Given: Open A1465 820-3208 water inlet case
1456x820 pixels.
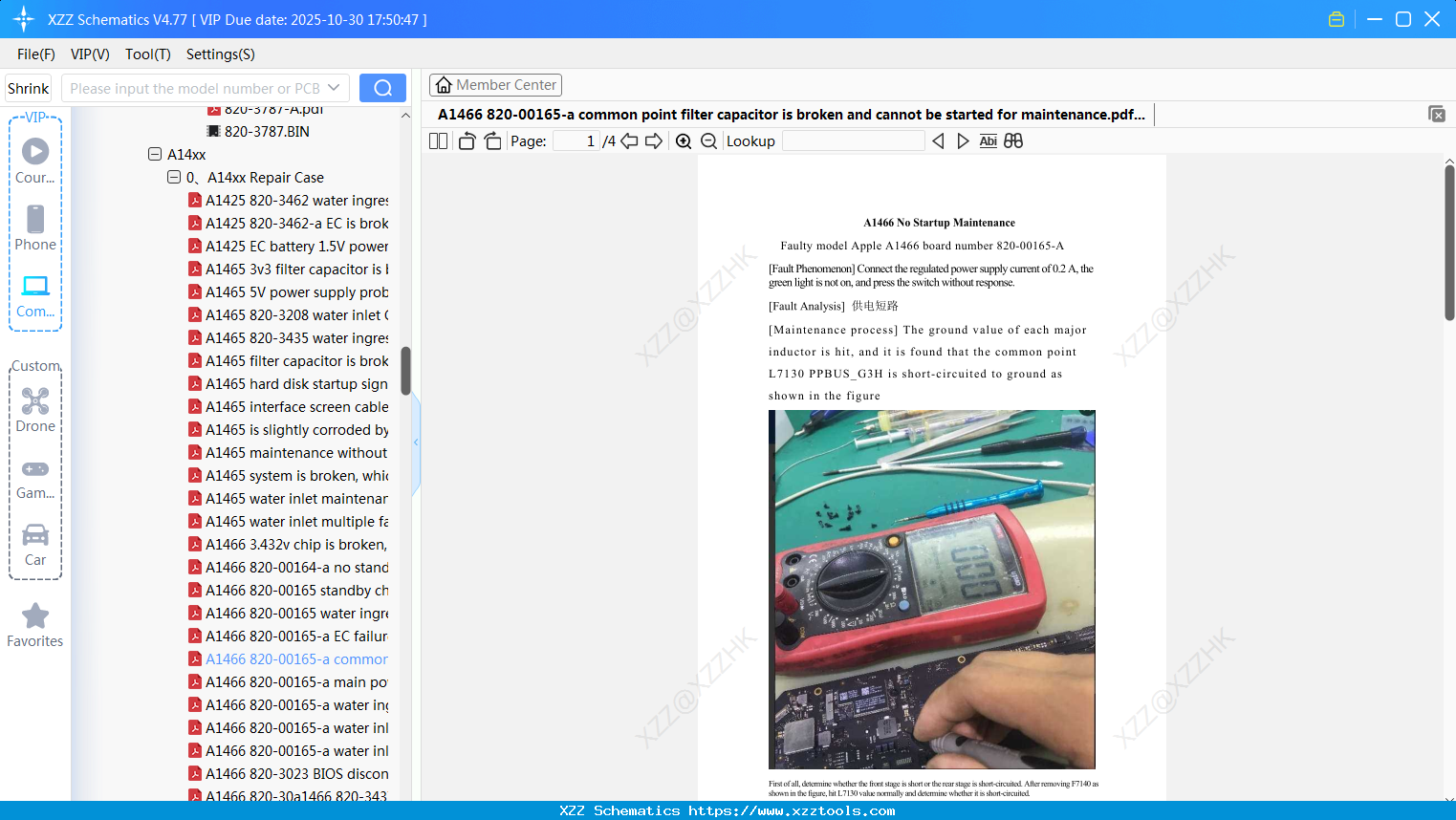Looking at the screenshot, I should 297,314.
